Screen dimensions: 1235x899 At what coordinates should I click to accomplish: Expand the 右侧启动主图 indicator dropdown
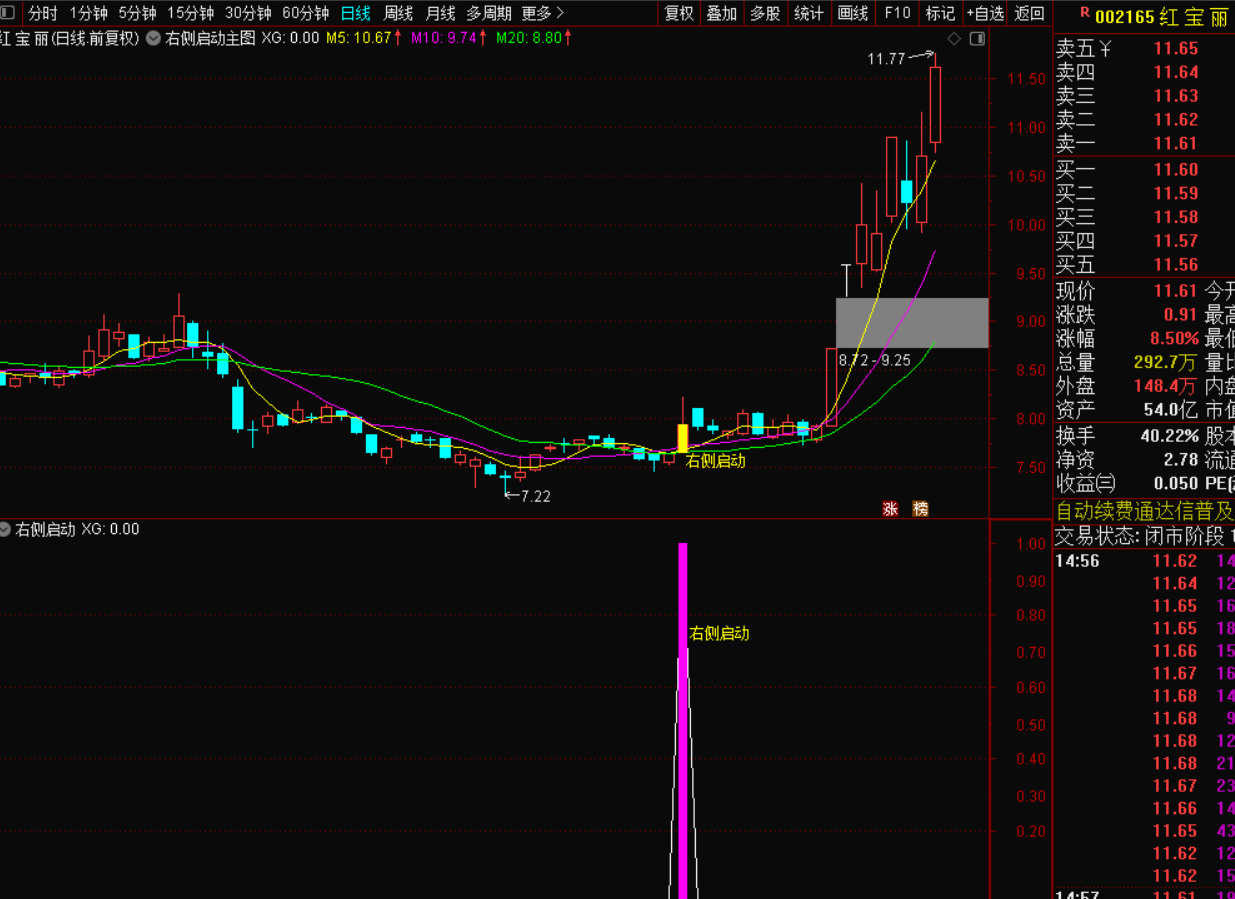pos(153,38)
